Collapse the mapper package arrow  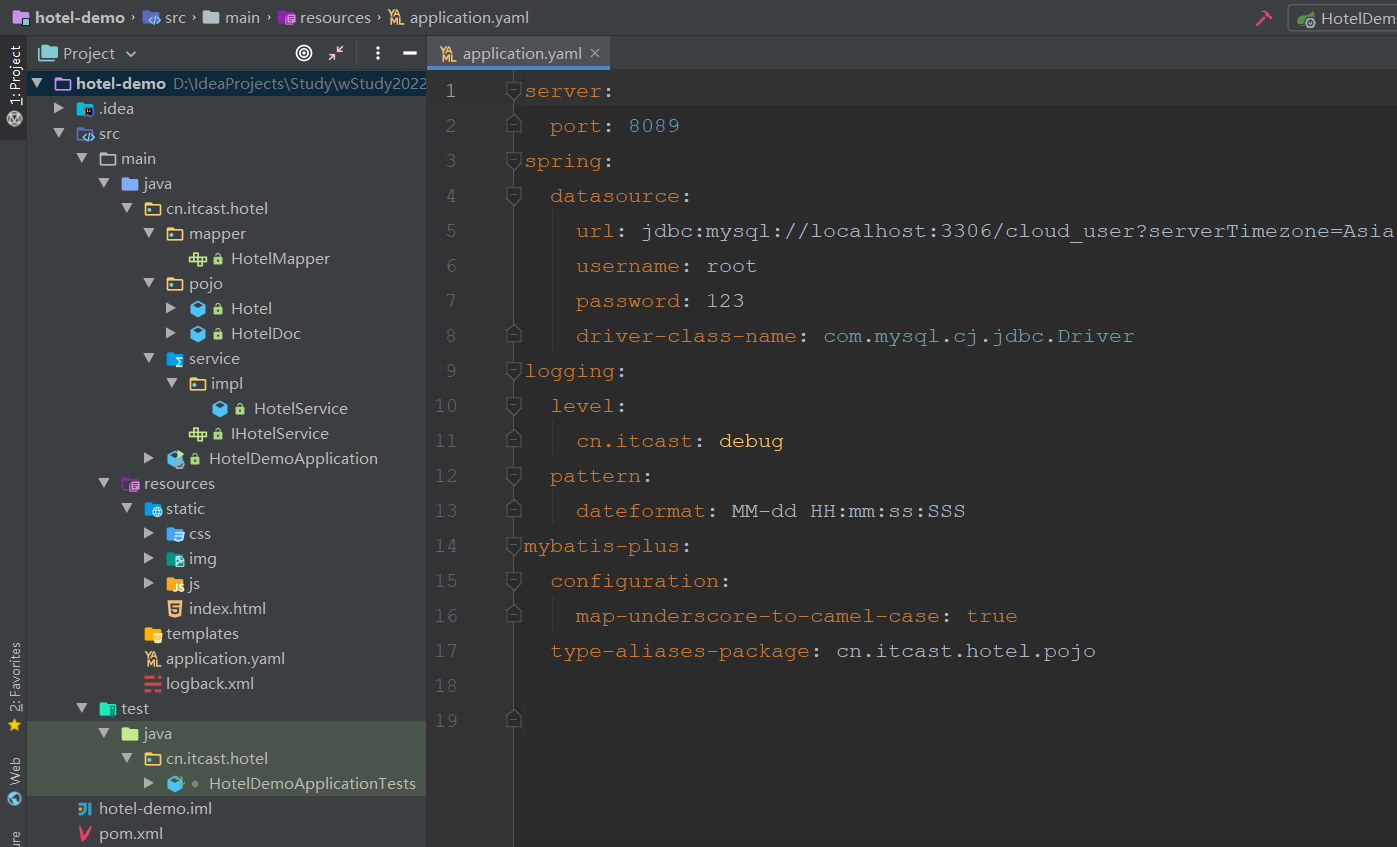(x=149, y=233)
